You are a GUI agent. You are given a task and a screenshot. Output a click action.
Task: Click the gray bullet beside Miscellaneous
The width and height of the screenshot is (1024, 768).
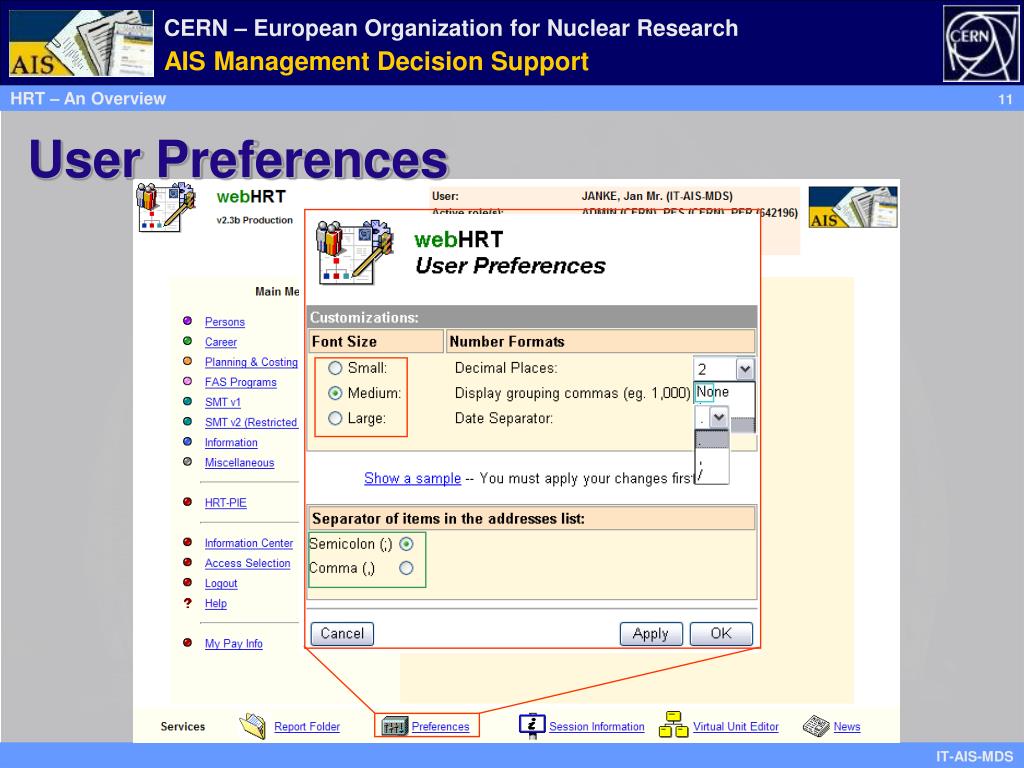(187, 462)
